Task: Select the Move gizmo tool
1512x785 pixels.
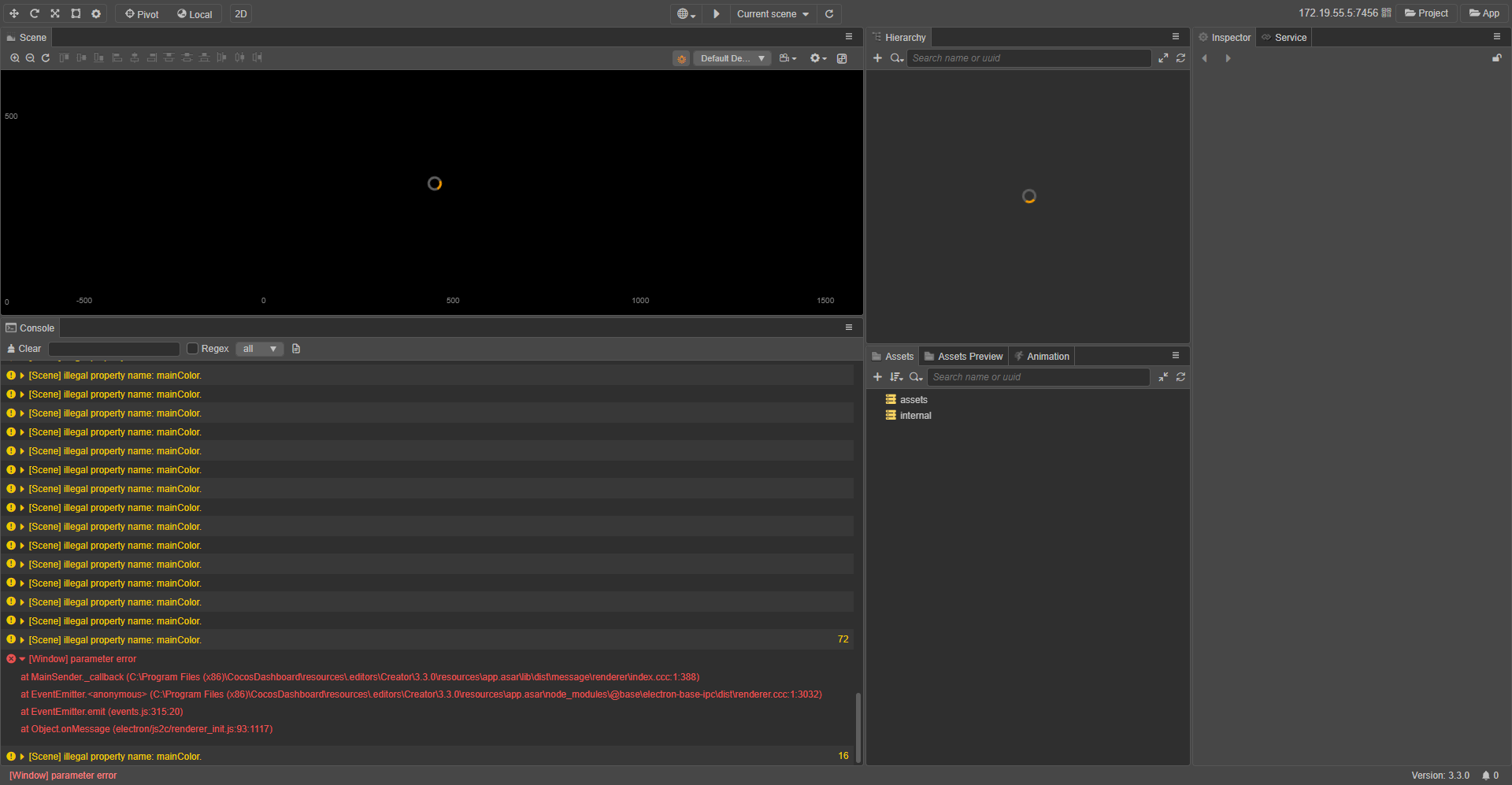Action: [x=14, y=13]
